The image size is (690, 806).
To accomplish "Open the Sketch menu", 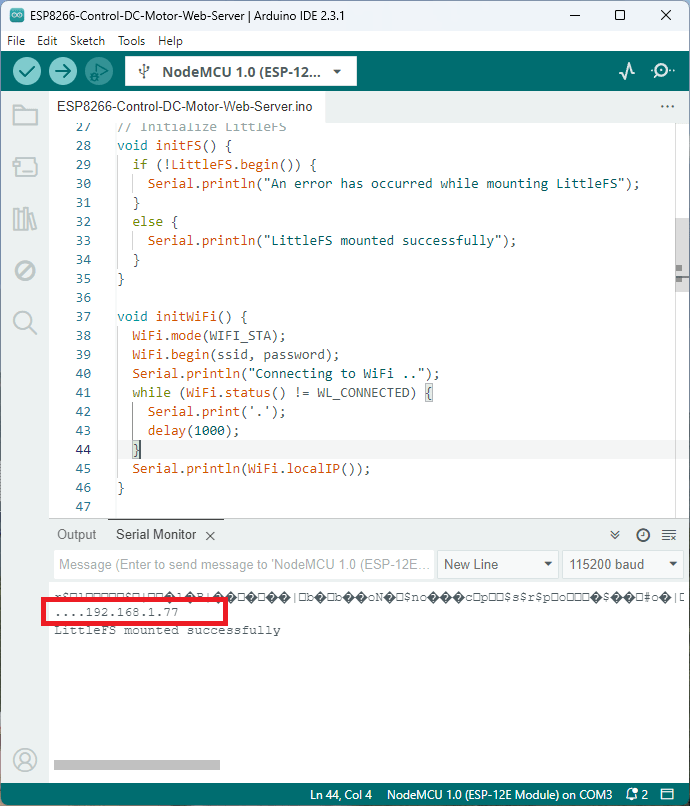I will [87, 41].
